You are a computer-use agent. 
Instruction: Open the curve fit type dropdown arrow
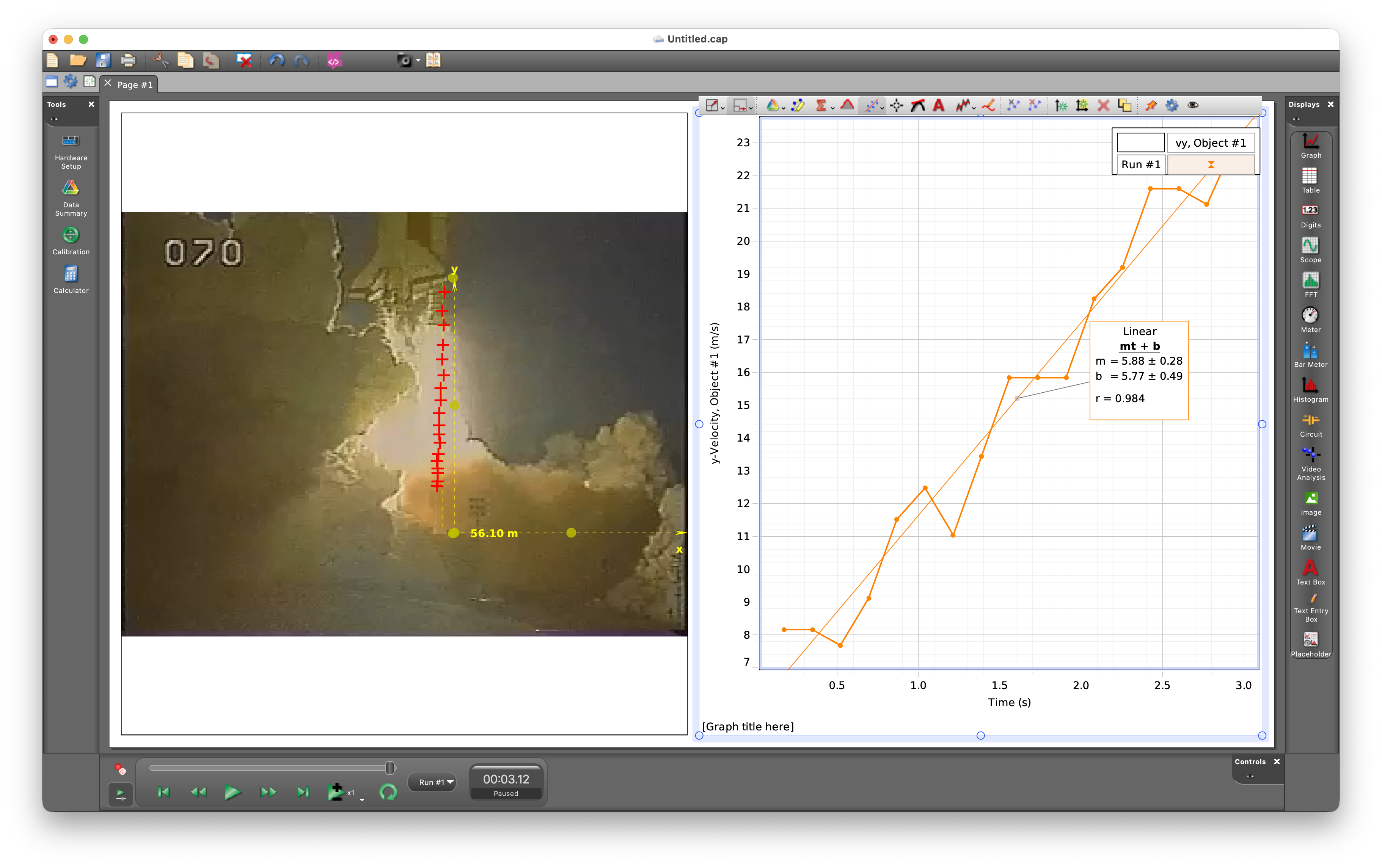(882, 108)
